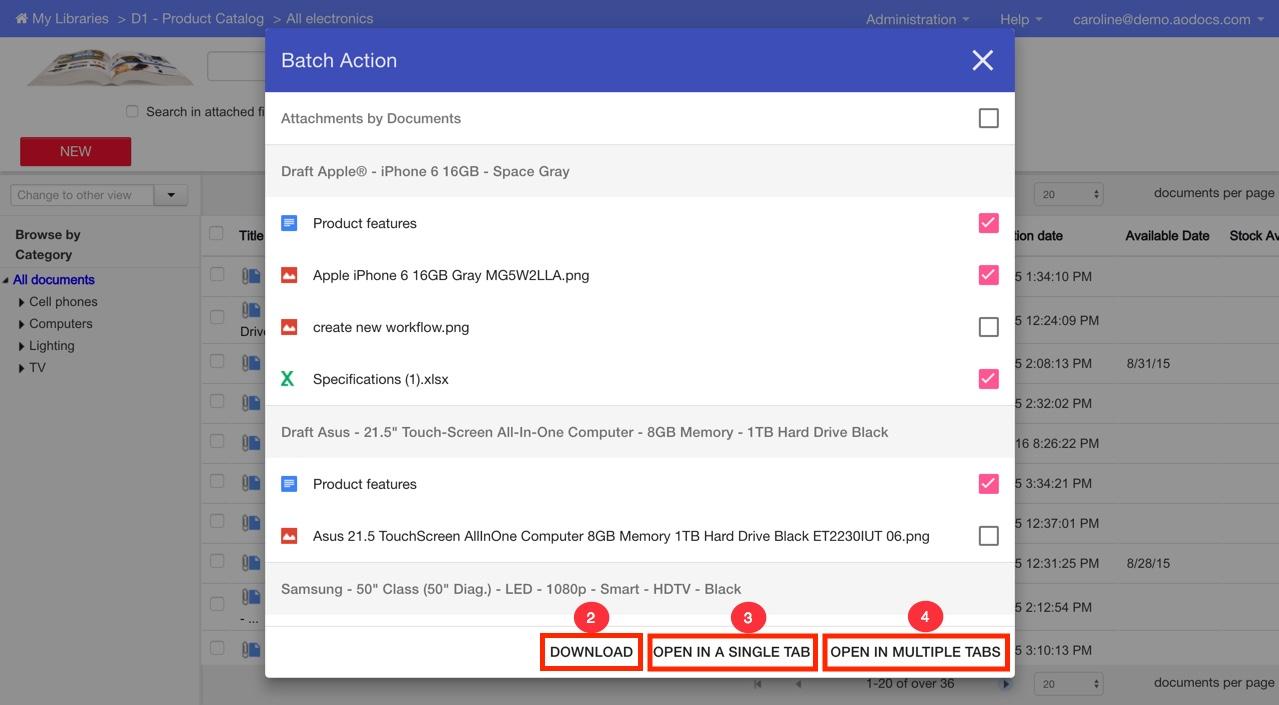Open the Help dropdown menu
1279x705 pixels.
tap(1021, 19)
